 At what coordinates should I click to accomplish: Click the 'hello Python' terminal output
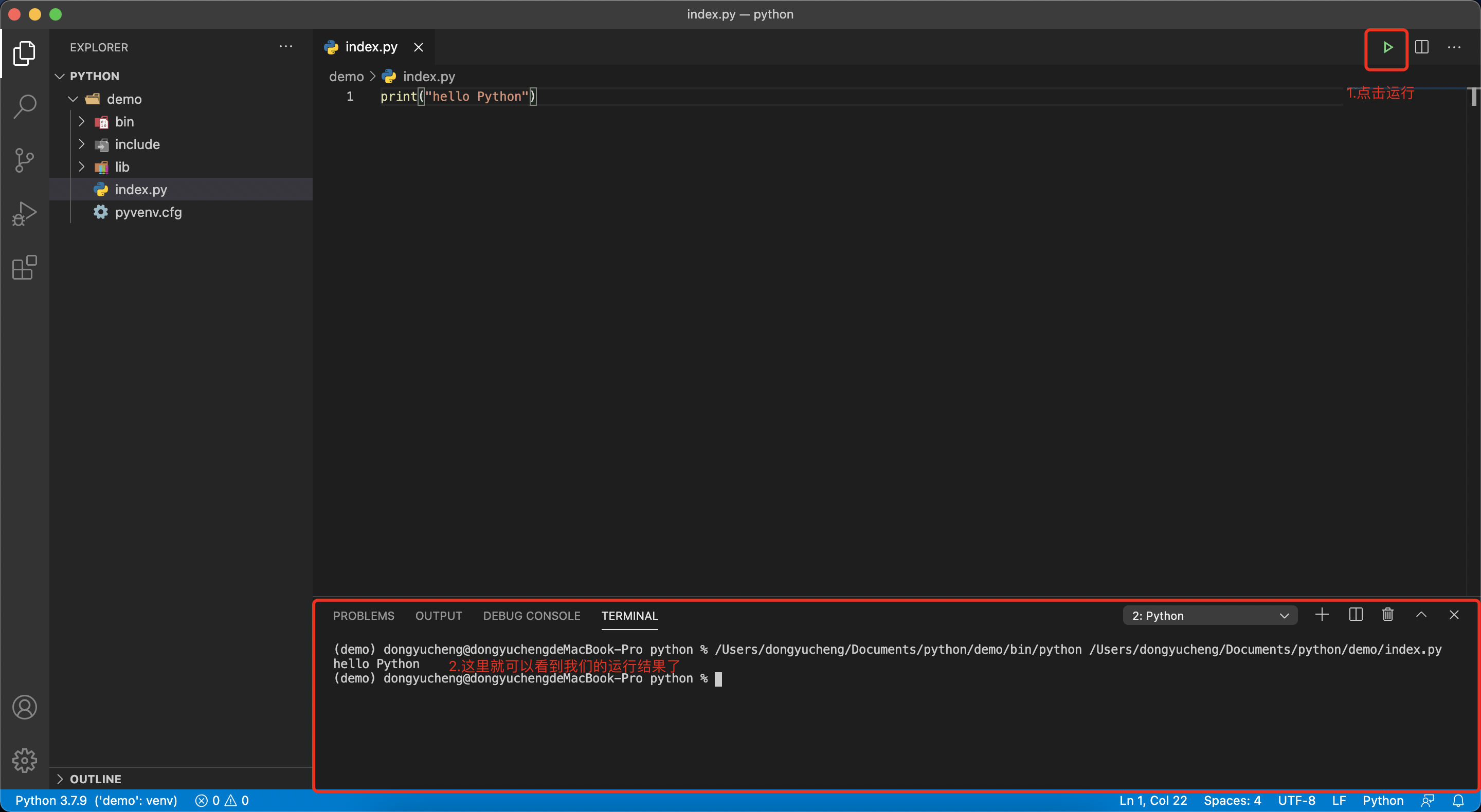click(x=376, y=664)
